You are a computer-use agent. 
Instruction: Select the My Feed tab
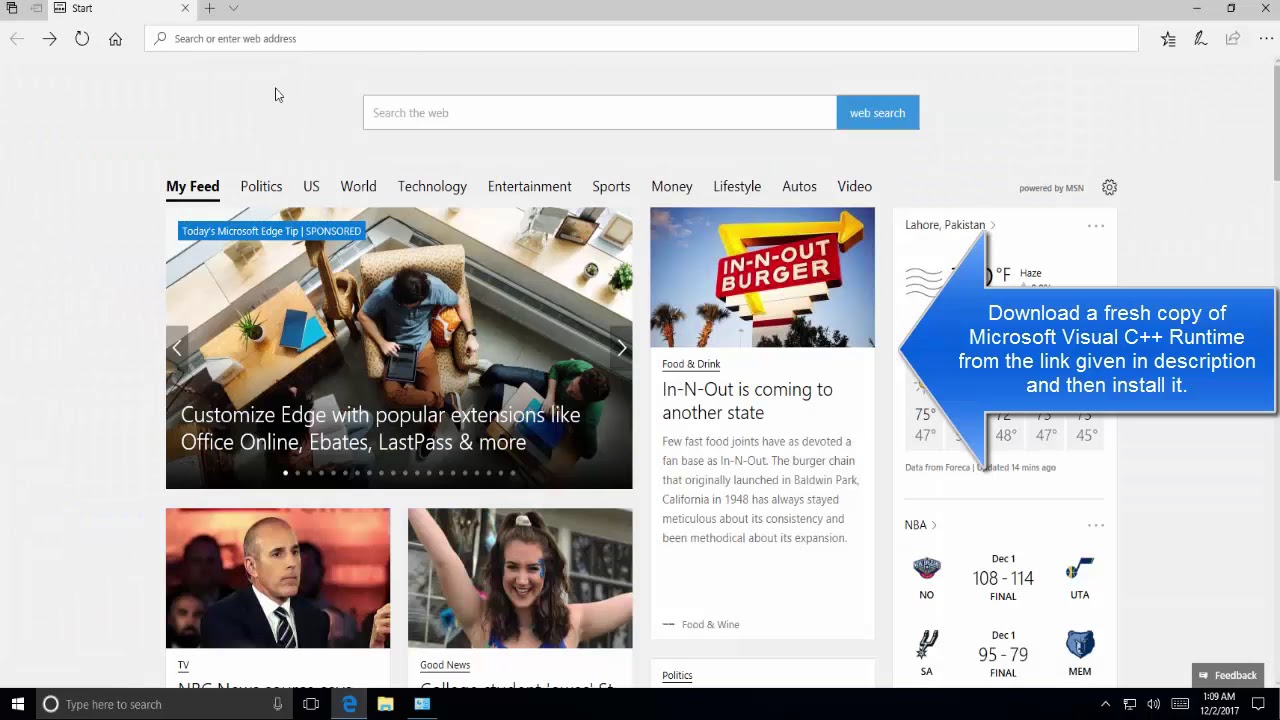(x=192, y=187)
